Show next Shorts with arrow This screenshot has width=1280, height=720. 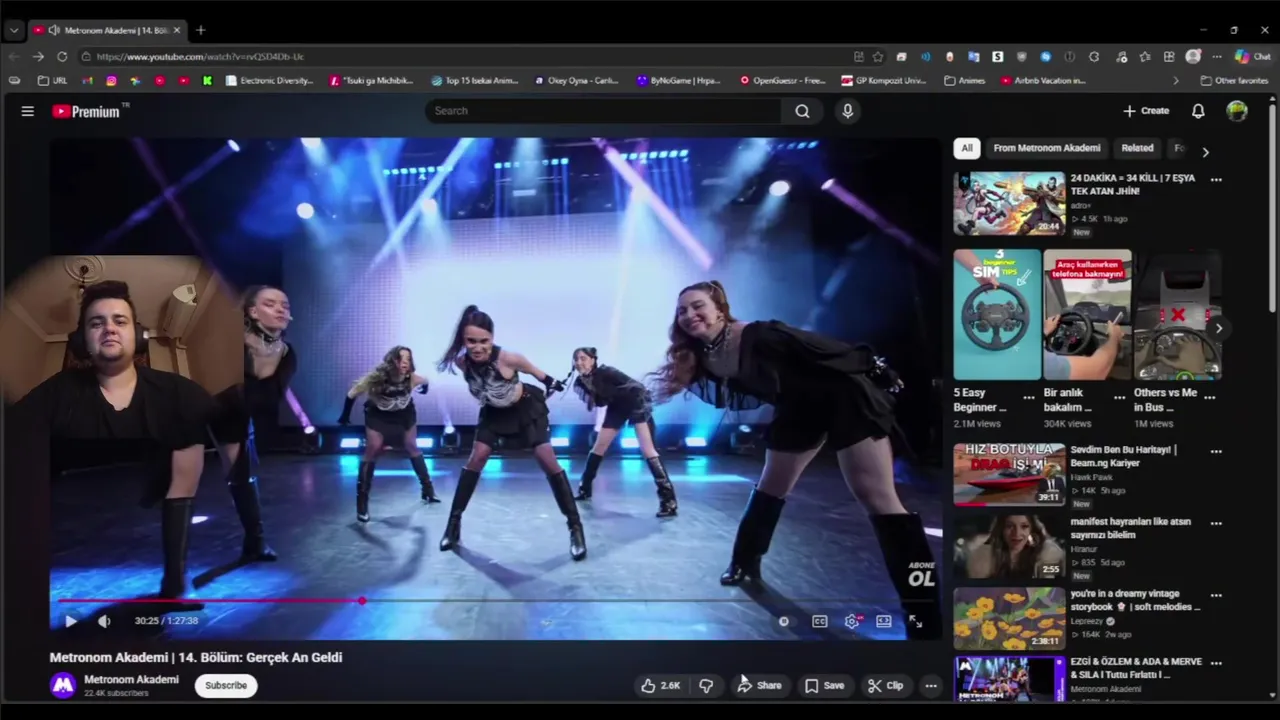point(1218,328)
